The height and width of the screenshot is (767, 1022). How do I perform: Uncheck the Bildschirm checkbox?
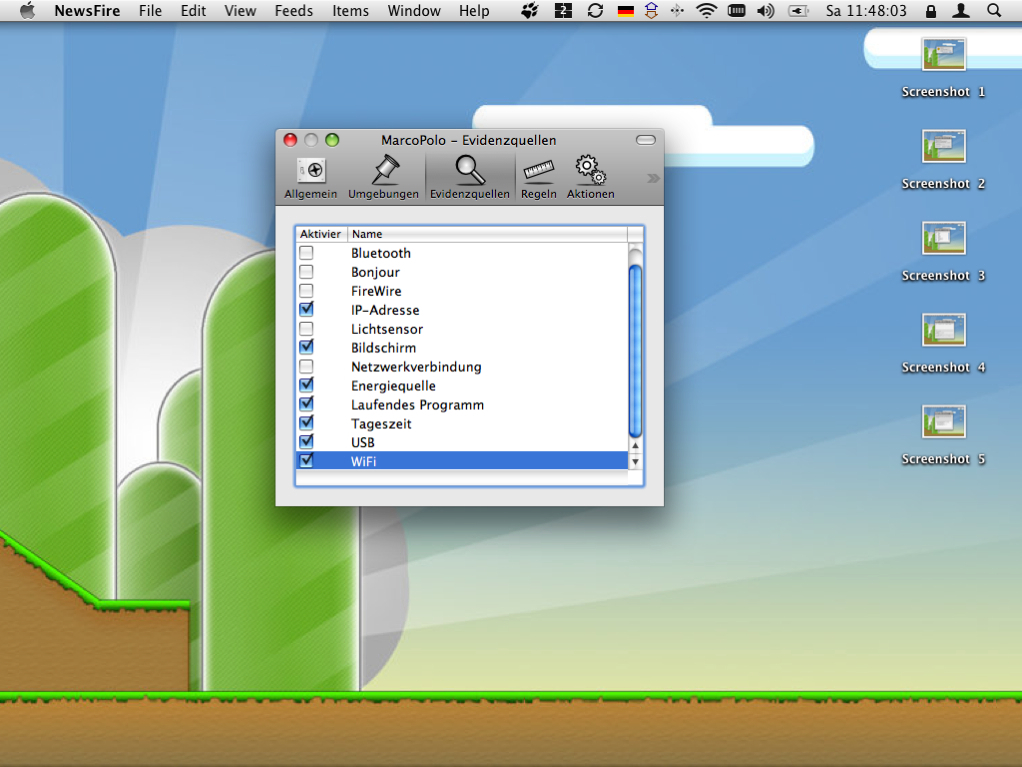tap(306, 347)
